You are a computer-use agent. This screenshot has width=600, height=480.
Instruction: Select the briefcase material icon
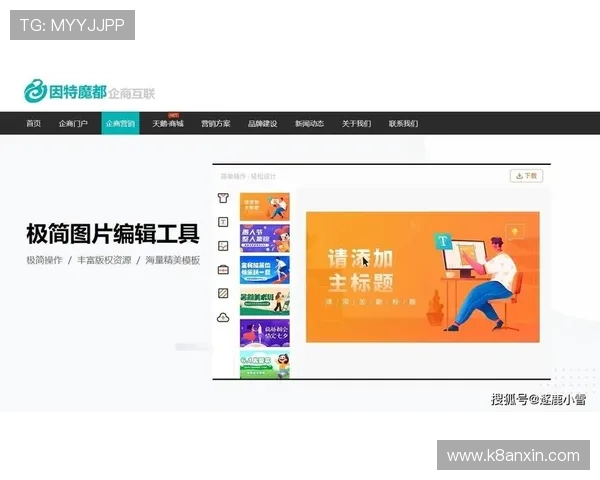(223, 269)
